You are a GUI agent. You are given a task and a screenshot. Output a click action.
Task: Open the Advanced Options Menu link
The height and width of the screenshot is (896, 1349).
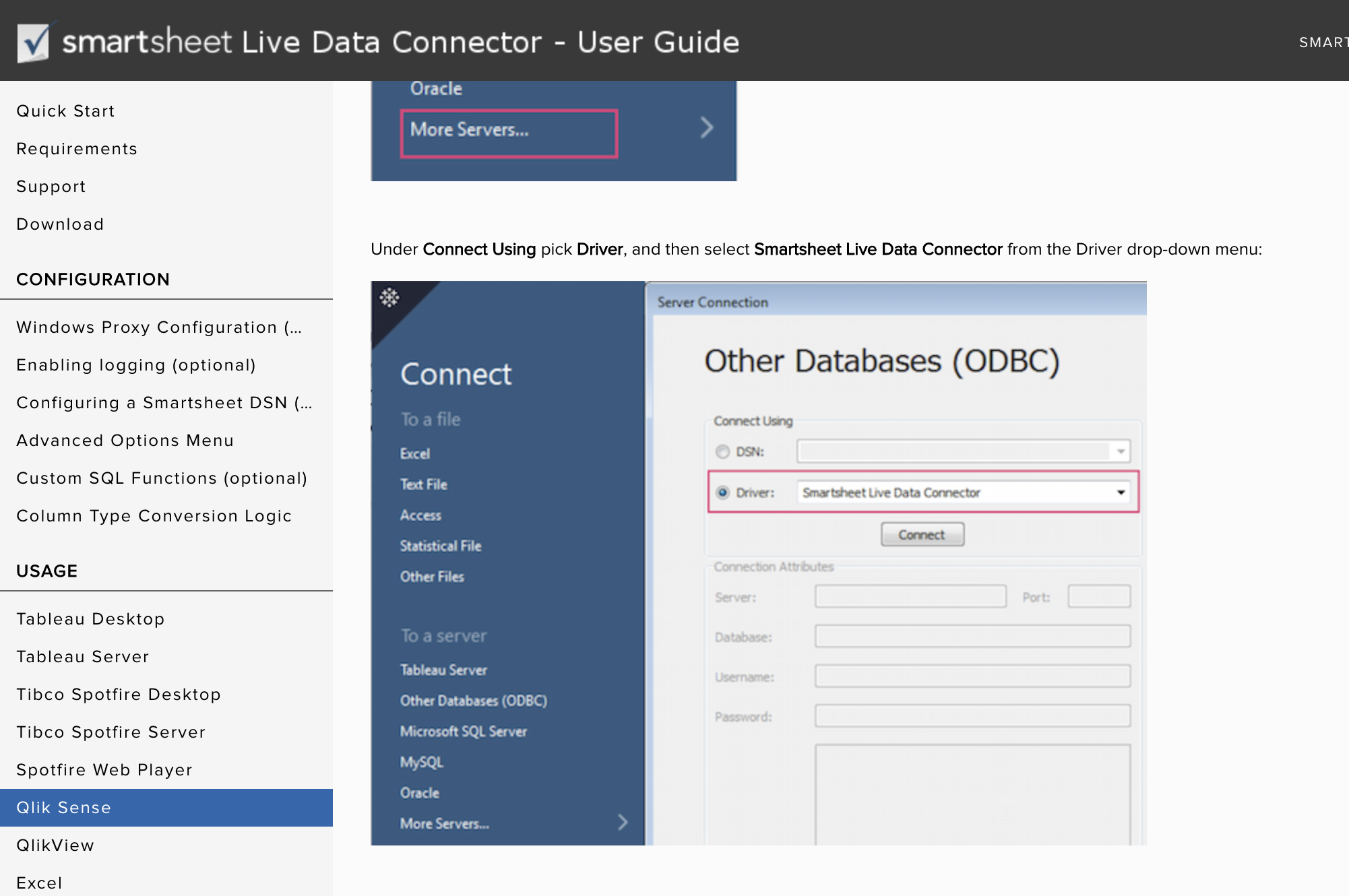pos(125,440)
